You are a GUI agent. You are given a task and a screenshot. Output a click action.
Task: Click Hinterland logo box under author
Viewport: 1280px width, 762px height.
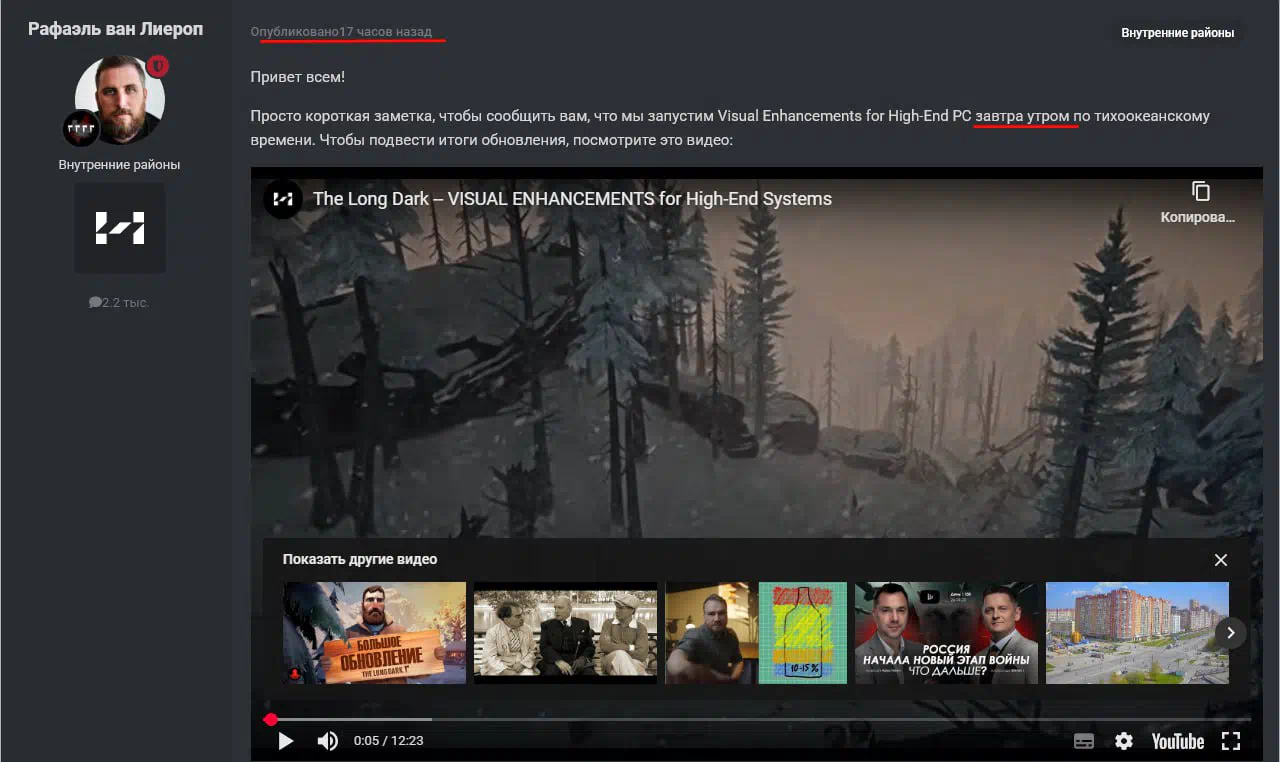(x=120, y=228)
